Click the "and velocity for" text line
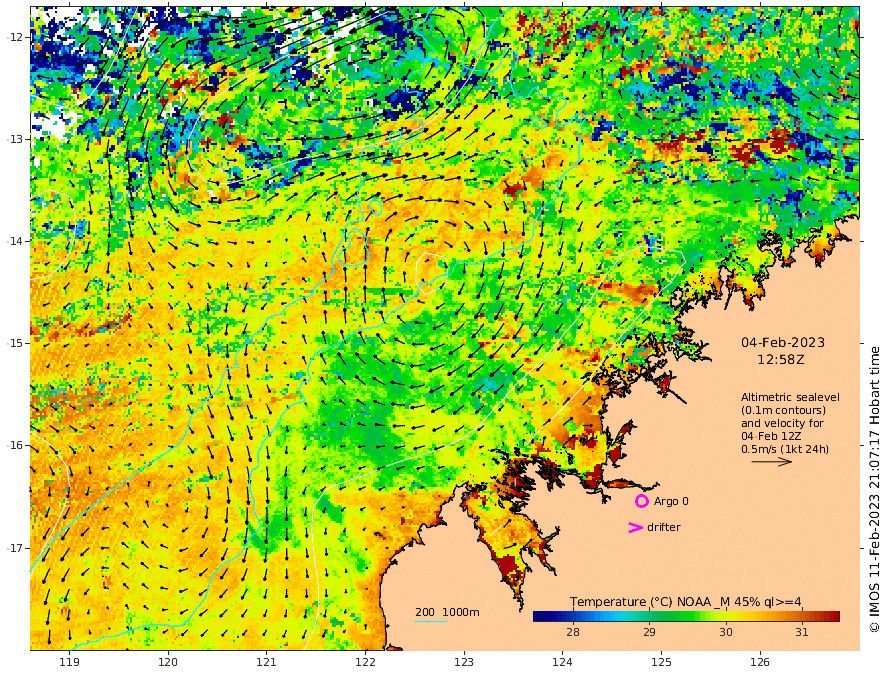 click(782, 423)
